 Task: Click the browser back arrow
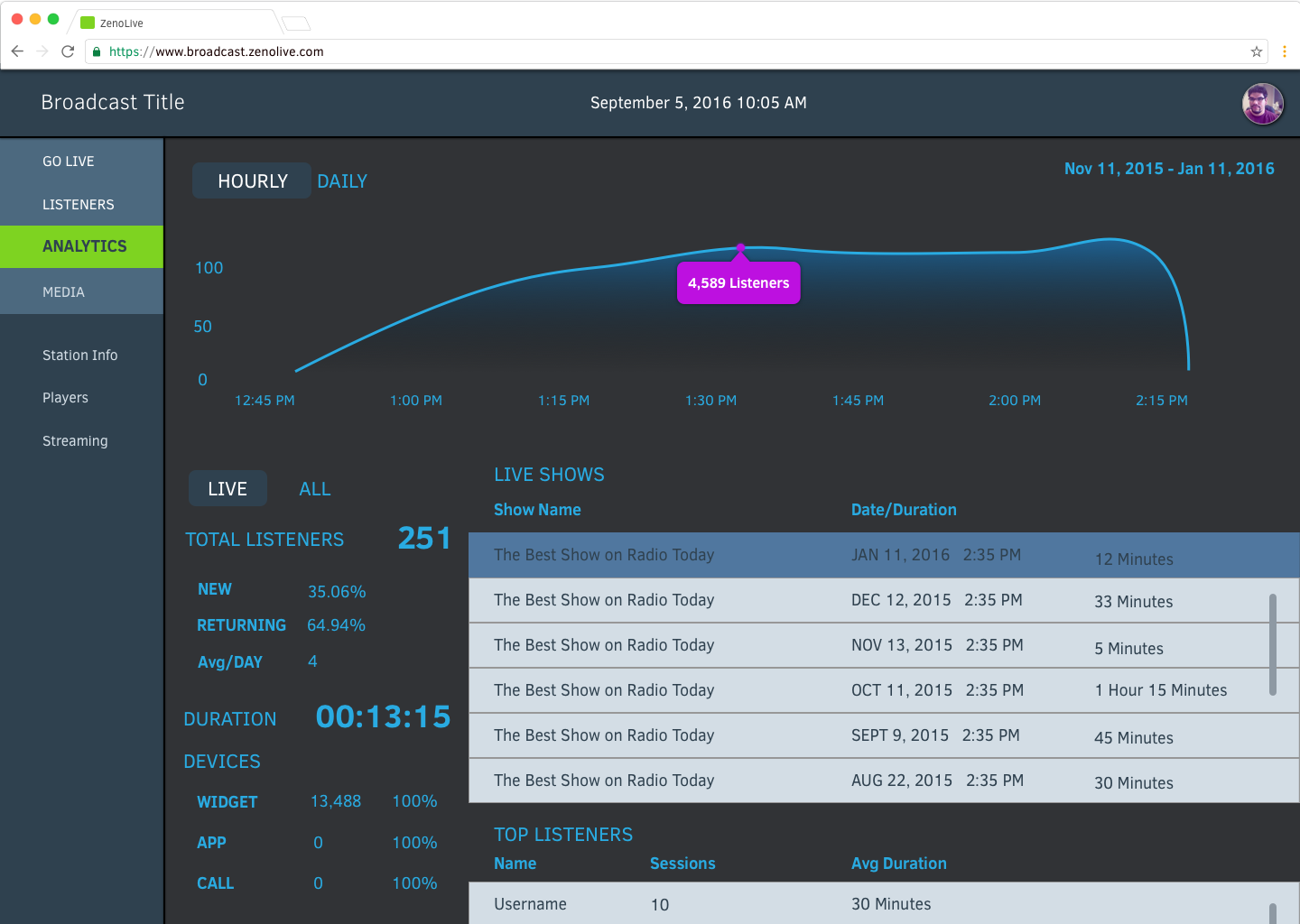pyautogui.click(x=17, y=51)
